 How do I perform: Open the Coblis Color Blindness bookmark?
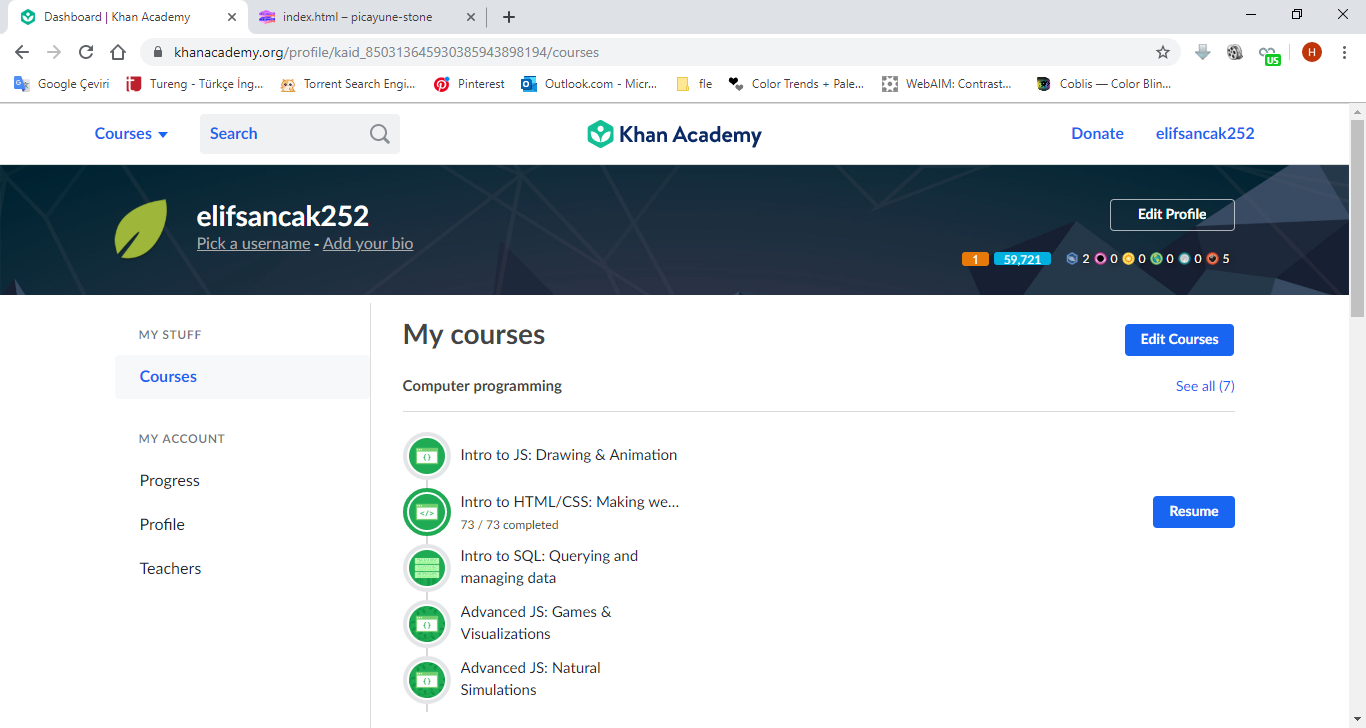(x=1104, y=84)
